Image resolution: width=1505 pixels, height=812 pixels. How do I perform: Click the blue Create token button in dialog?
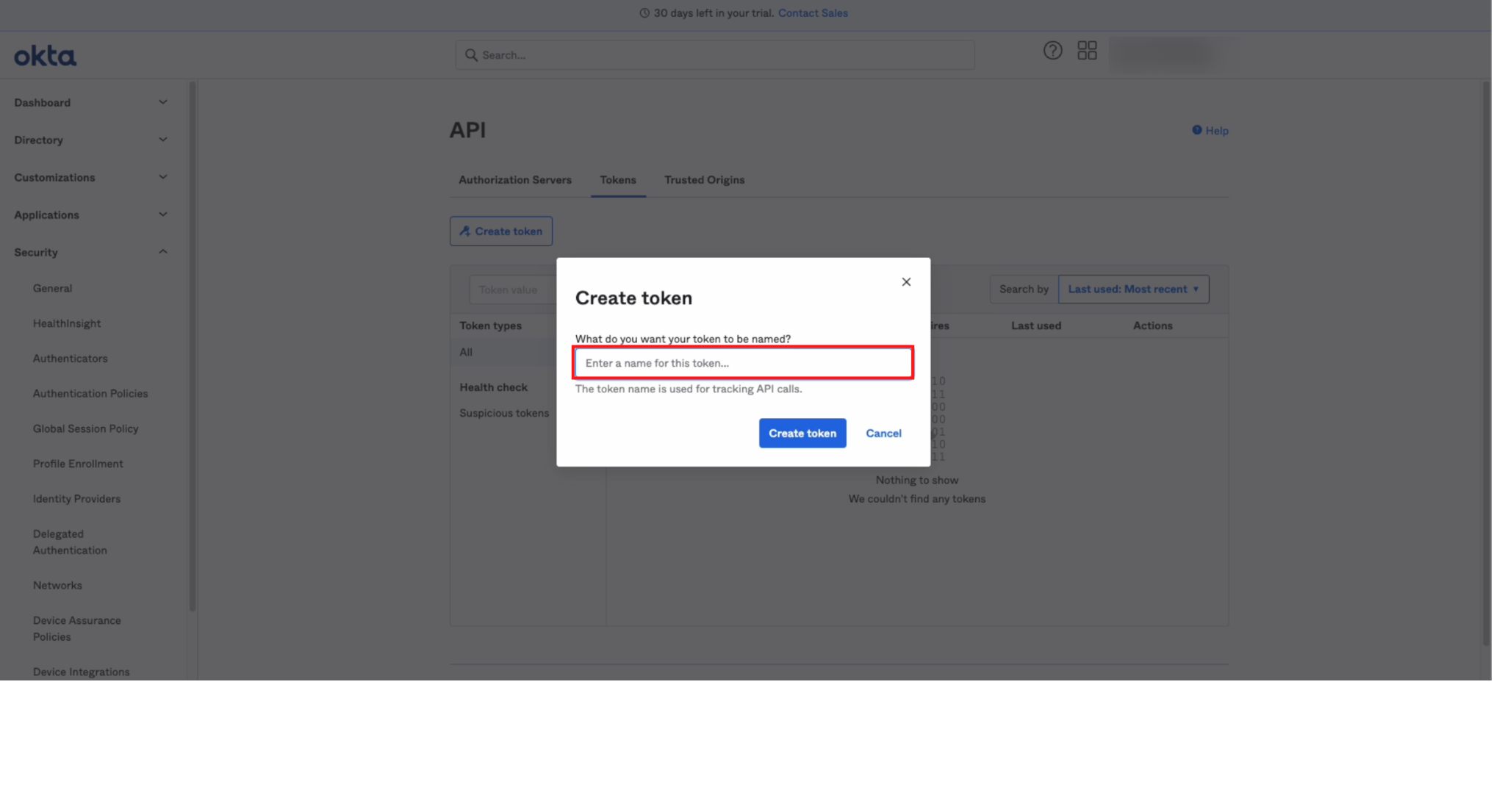pos(802,434)
